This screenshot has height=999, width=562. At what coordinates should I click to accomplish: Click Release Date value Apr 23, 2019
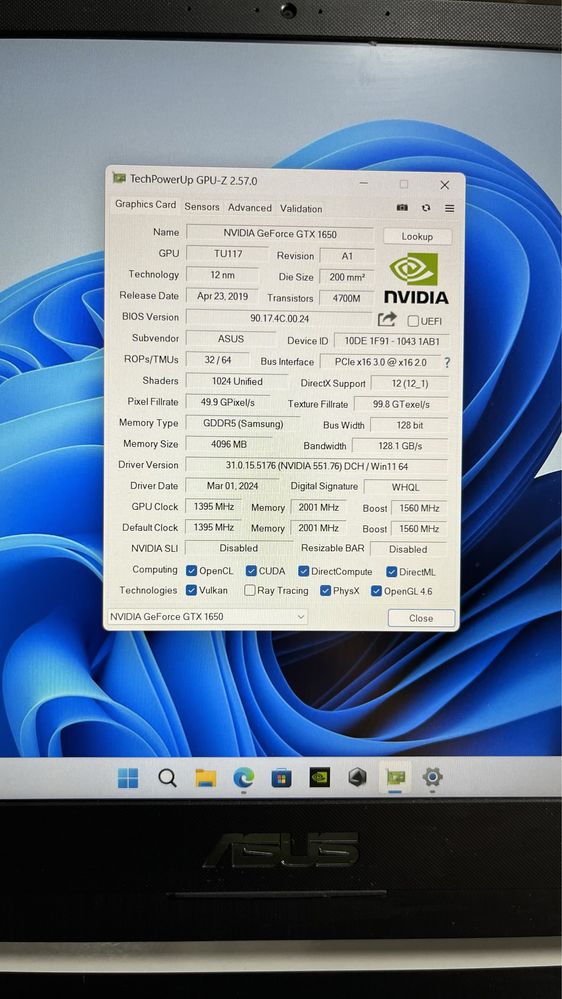[x=222, y=296]
